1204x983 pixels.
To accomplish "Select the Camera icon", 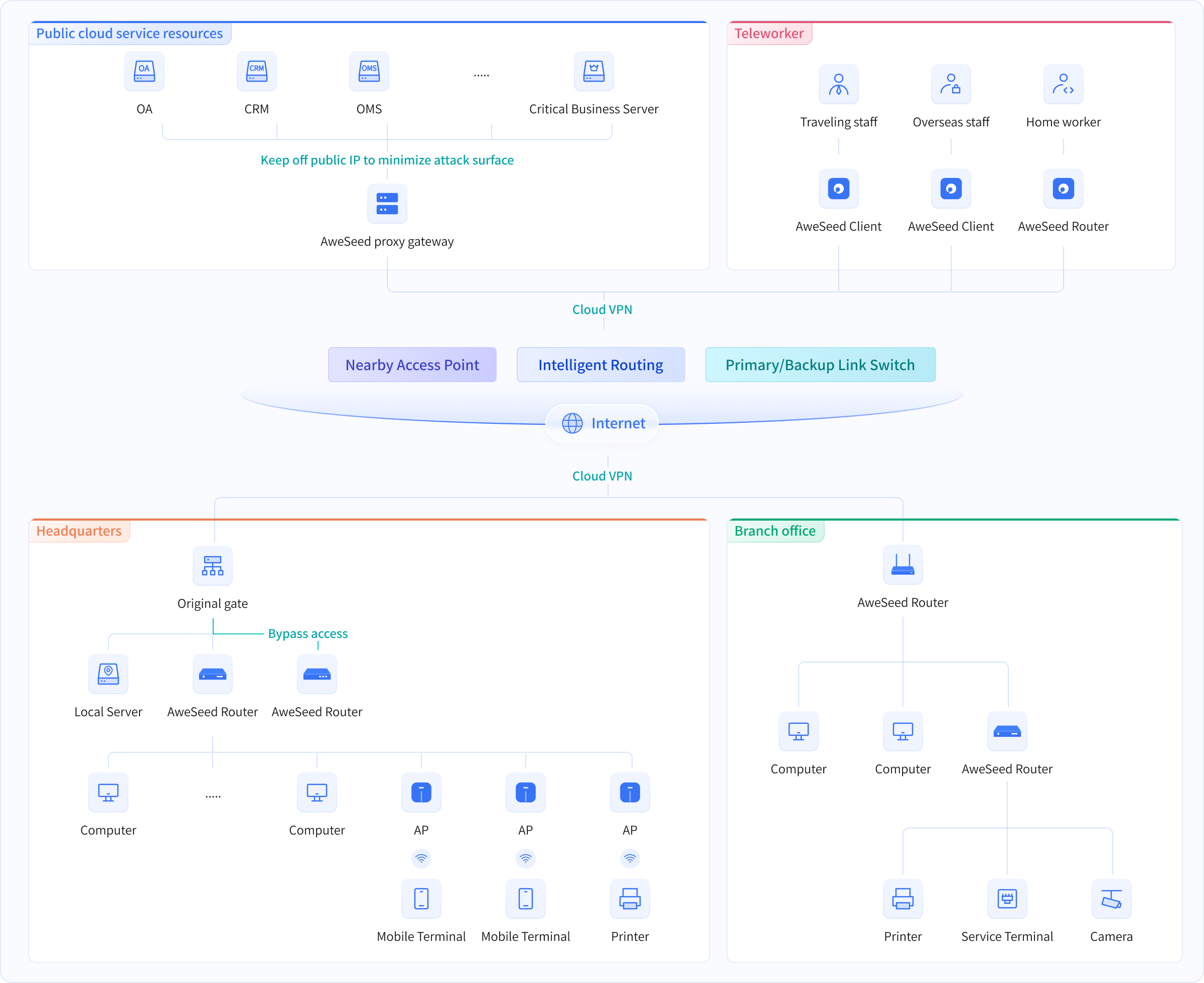I will coord(1111,899).
